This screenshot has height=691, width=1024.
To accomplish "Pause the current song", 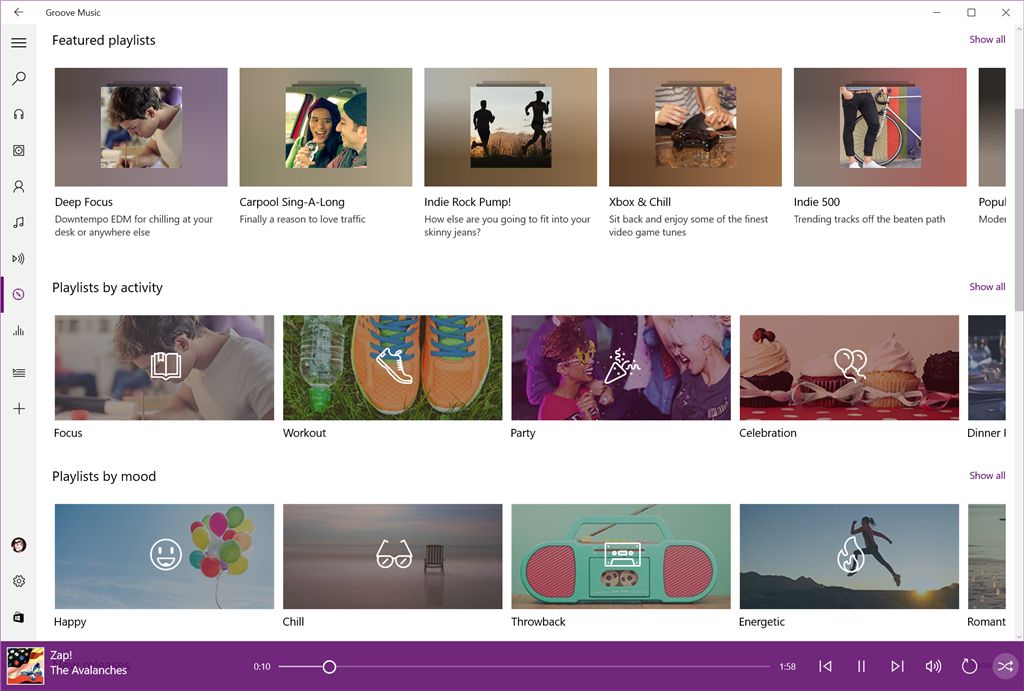I will click(x=861, y=666).
